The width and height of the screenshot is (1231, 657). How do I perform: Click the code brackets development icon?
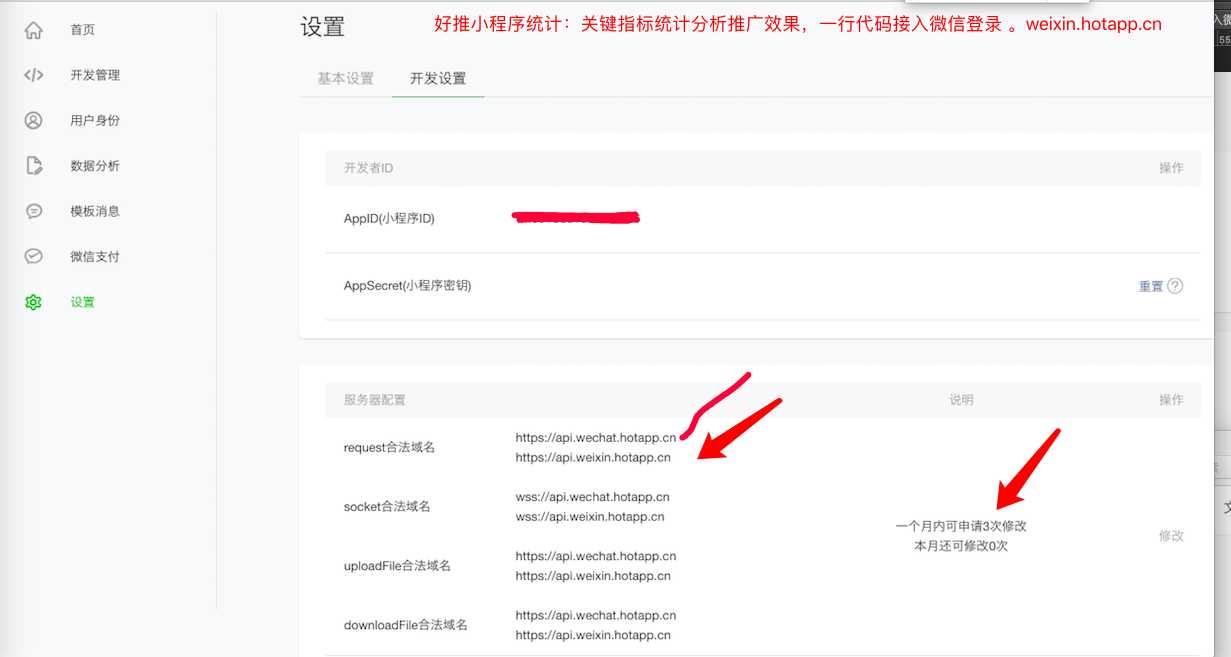point(33,75)
